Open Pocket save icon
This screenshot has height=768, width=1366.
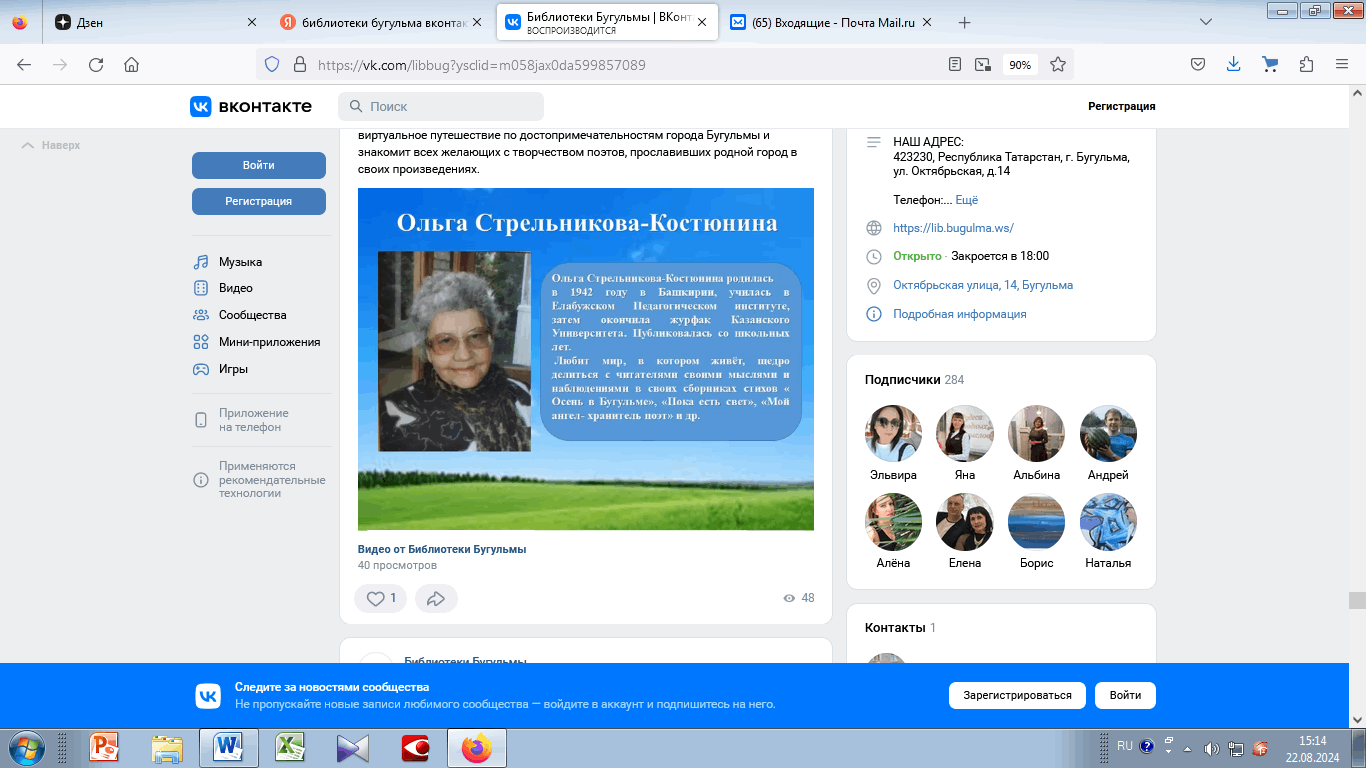coord(1197,64)
